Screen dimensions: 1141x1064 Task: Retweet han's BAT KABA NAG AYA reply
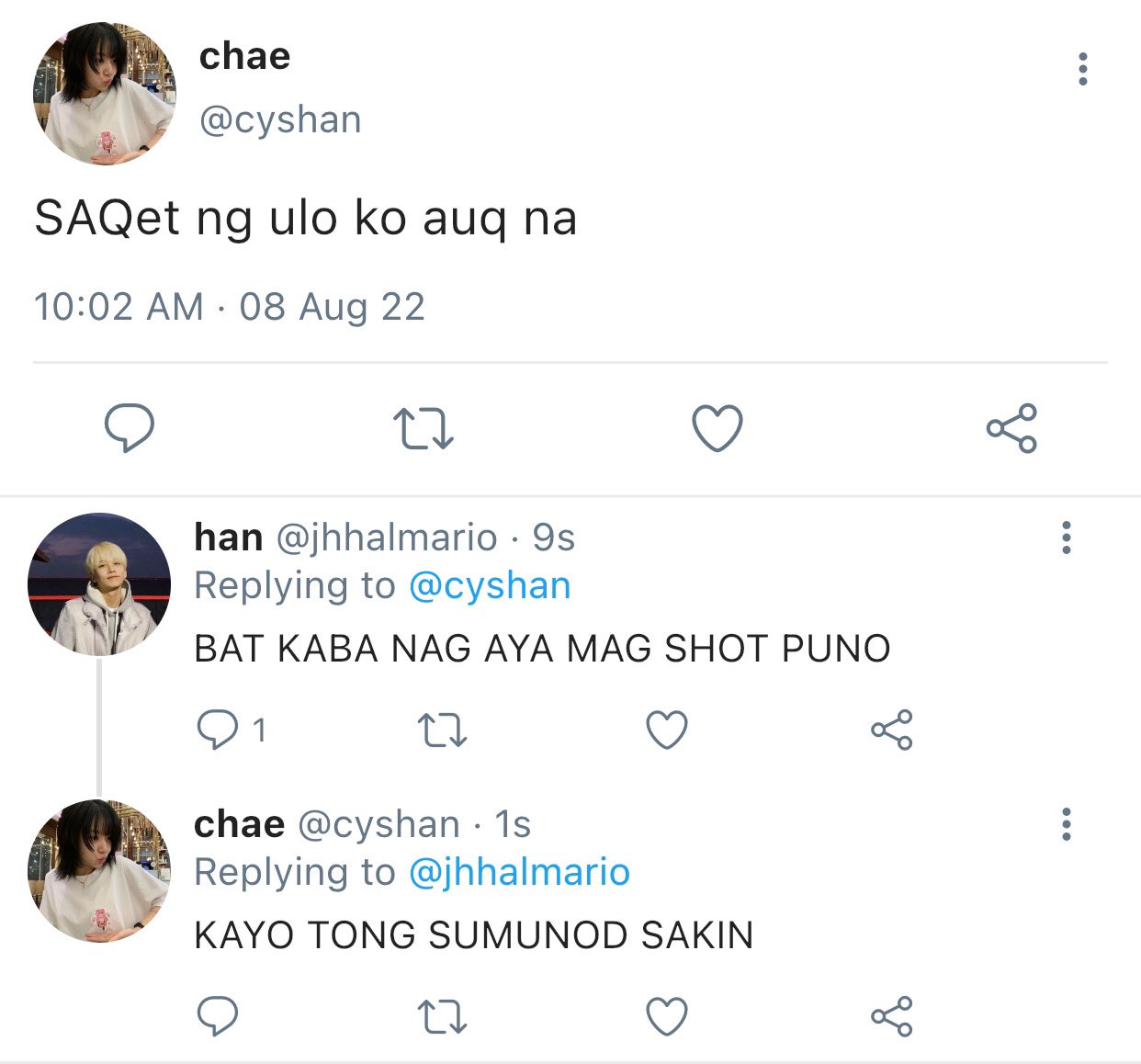coord(443,730)
